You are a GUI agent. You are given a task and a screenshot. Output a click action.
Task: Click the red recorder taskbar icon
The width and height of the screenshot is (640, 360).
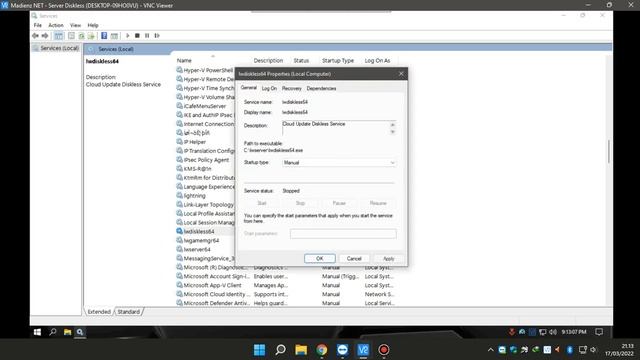(x=384, y=350)
